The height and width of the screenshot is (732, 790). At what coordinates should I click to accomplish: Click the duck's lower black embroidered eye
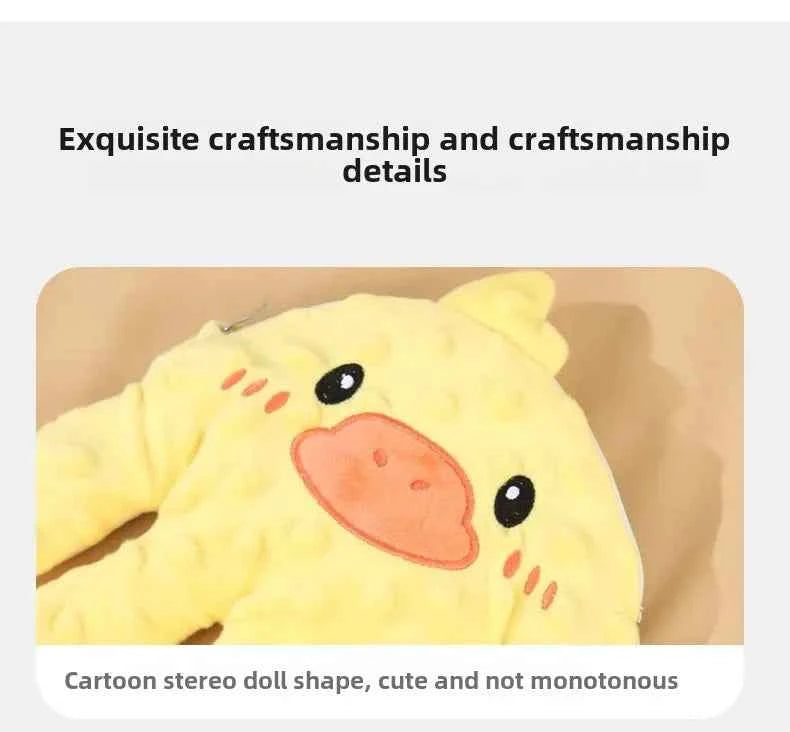514,501
